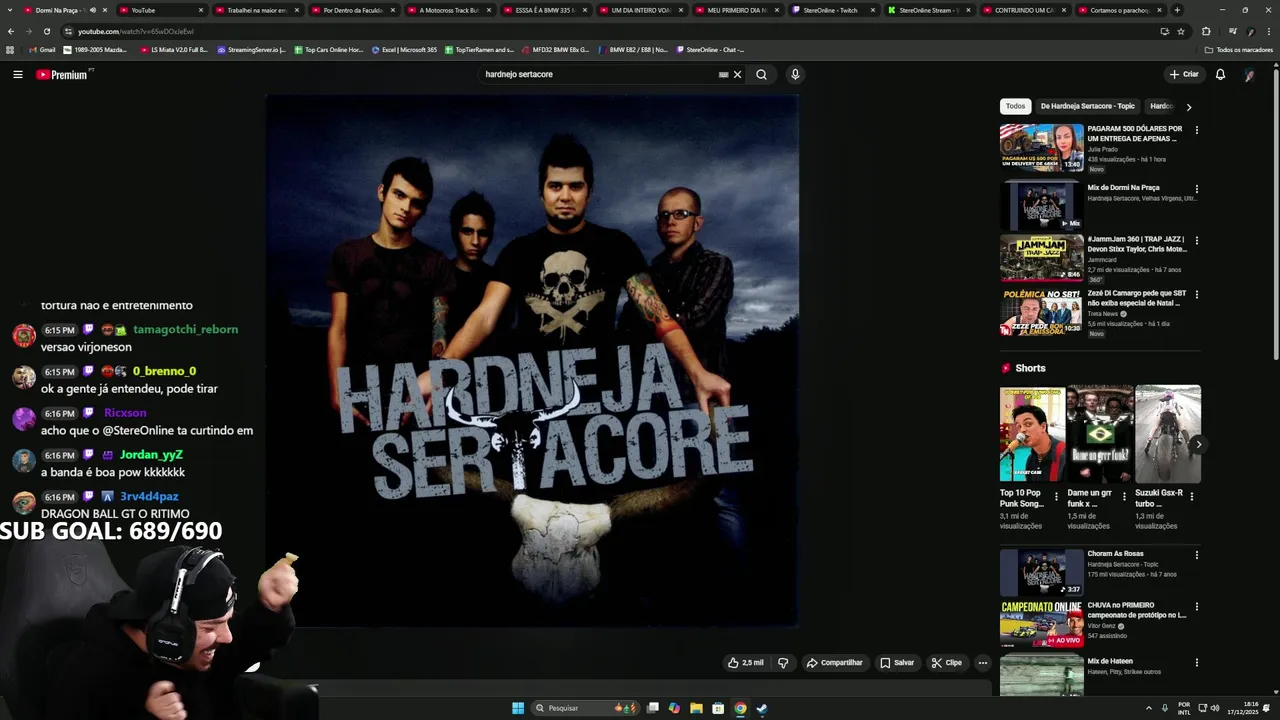This screenshot has width=1280, height=720.
Task: Click the search magnifier button
Action: (x=761, y=74)
